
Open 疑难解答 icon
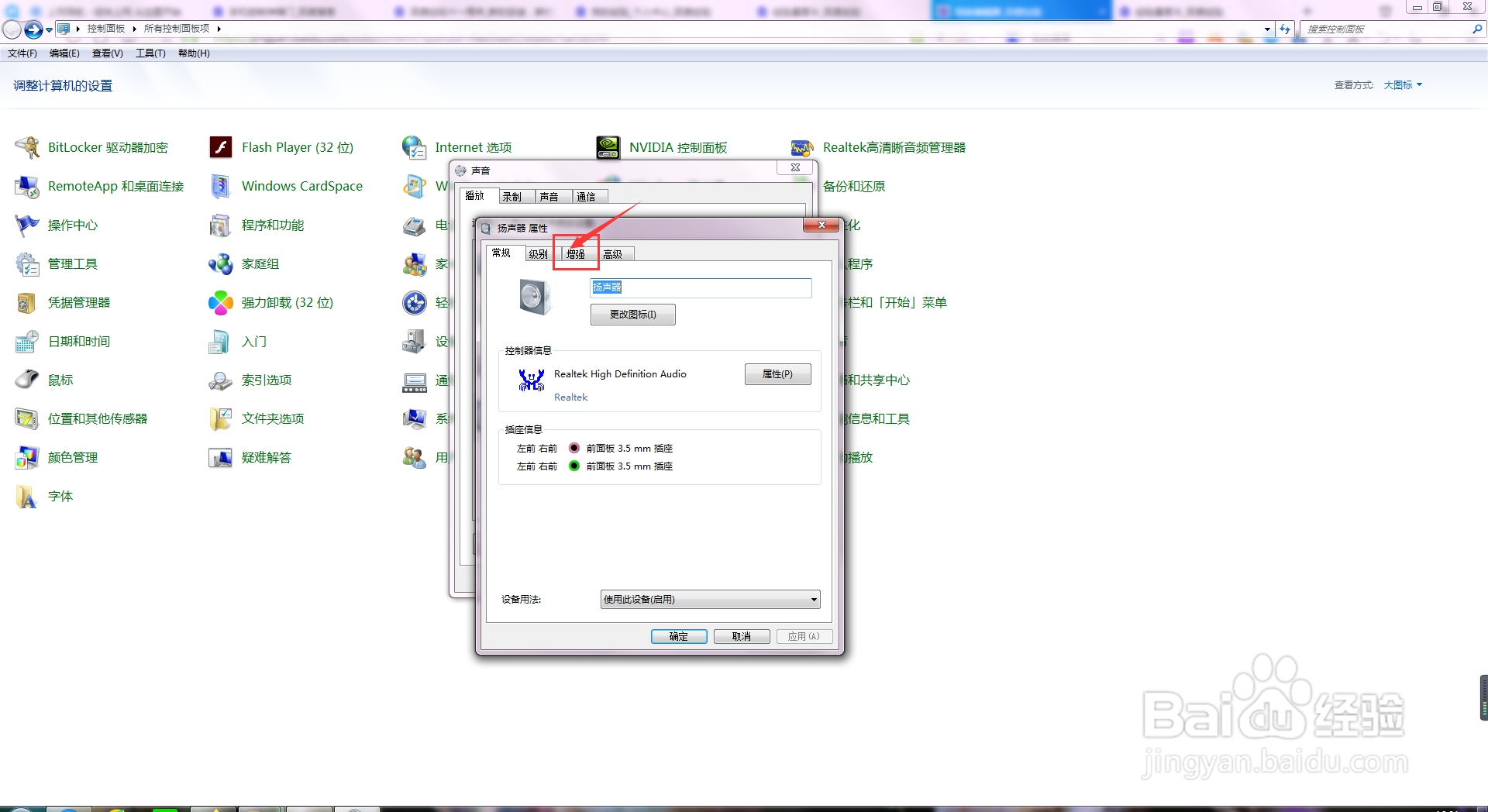tap(221, 457)
